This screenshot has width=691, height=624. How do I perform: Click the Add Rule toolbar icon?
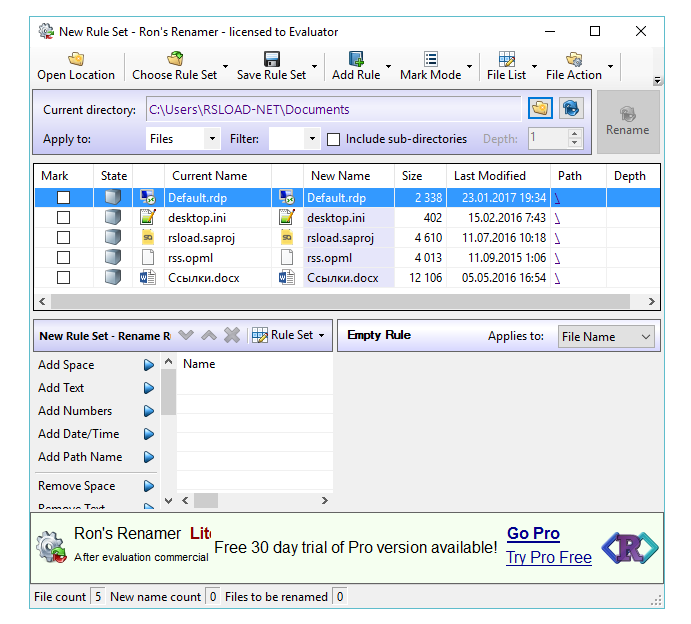pos(356,59)
